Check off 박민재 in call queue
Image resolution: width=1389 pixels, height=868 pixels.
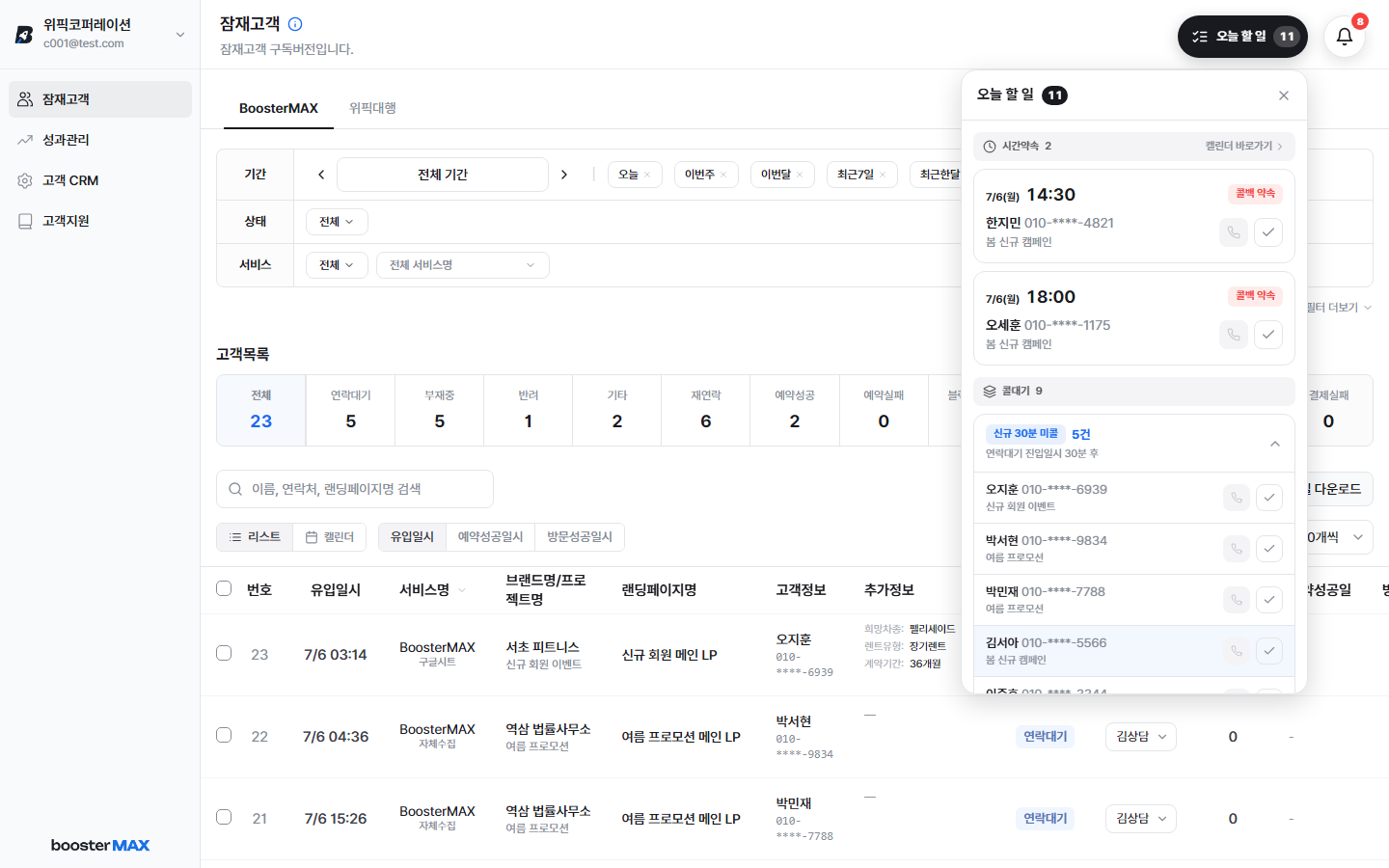tap(1269, 600)
